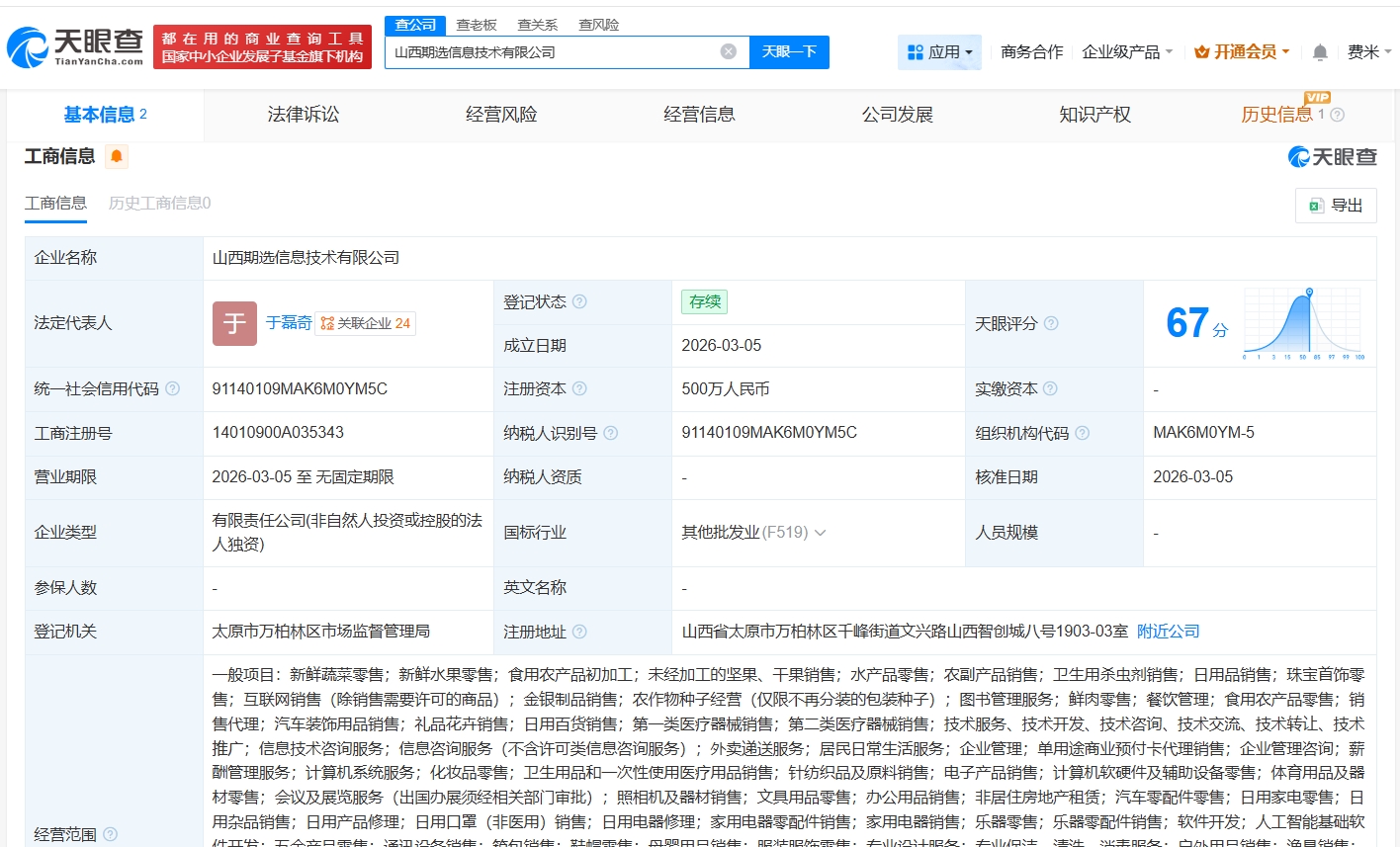Expand the 其他批发业(F519) industry chevron

tap(820, 533)
